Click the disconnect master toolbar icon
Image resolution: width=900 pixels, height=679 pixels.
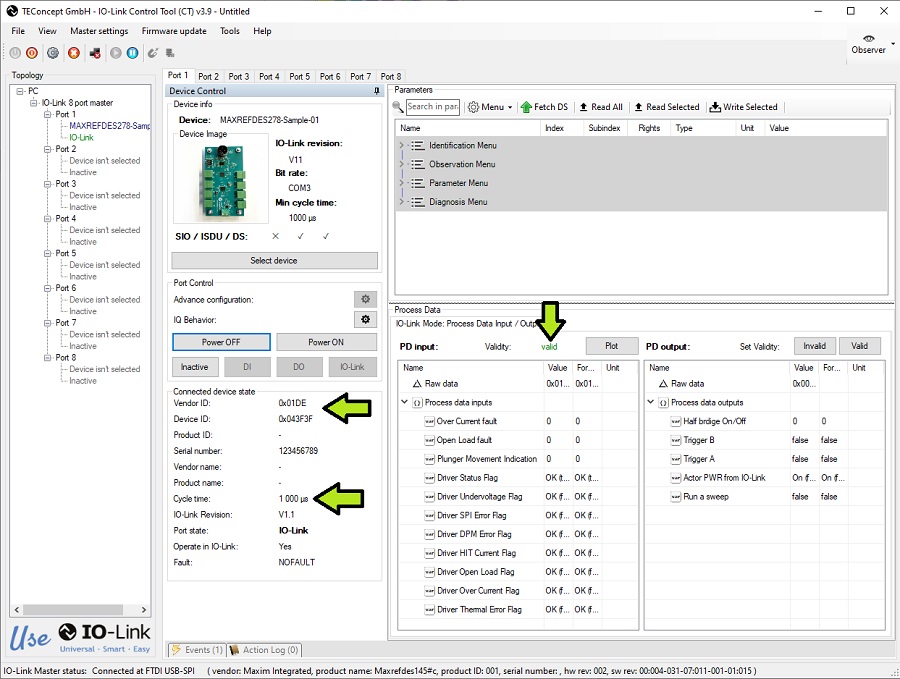coord(95,53)
